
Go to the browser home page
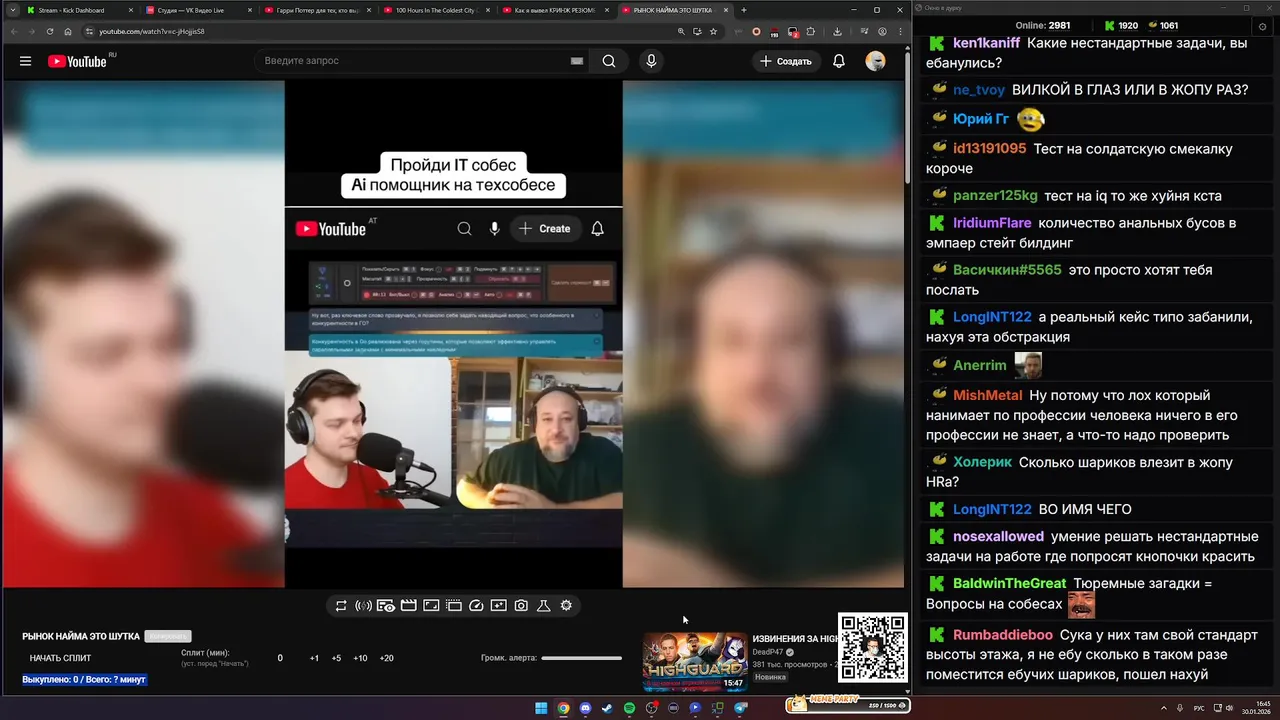point(68,31)
